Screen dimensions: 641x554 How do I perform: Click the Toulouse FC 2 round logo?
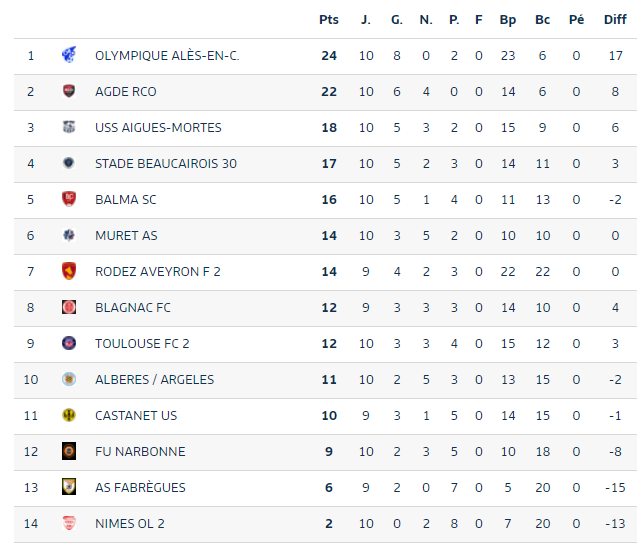click(69, 343)
